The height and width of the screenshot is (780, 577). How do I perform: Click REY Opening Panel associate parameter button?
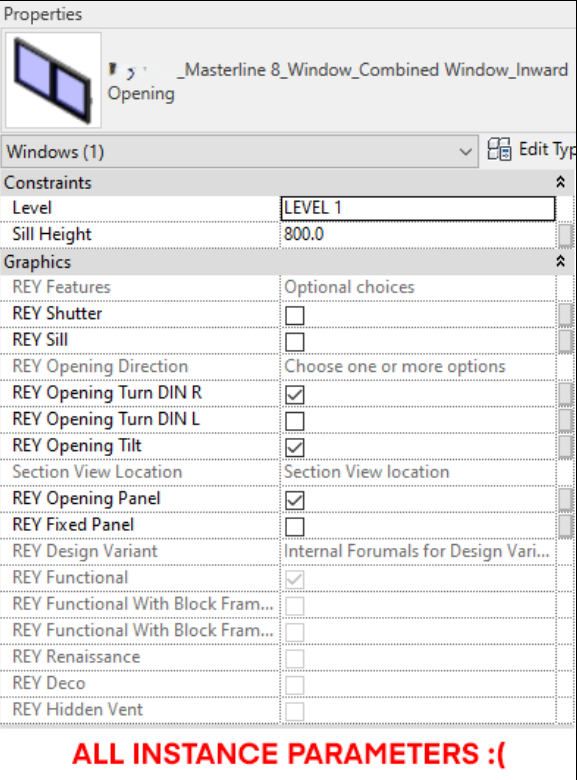click(565, 500)
